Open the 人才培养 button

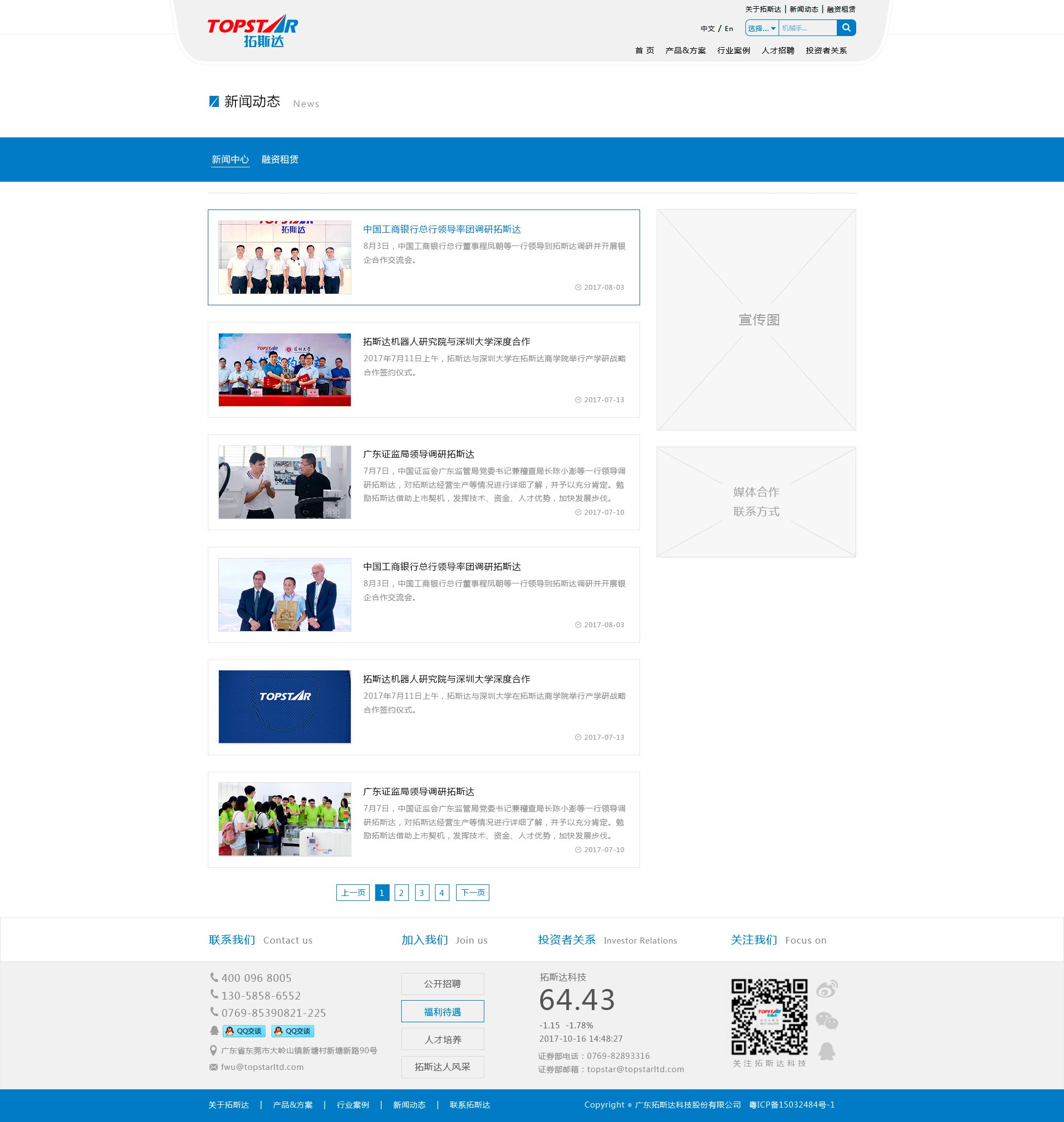[442, 1039]
